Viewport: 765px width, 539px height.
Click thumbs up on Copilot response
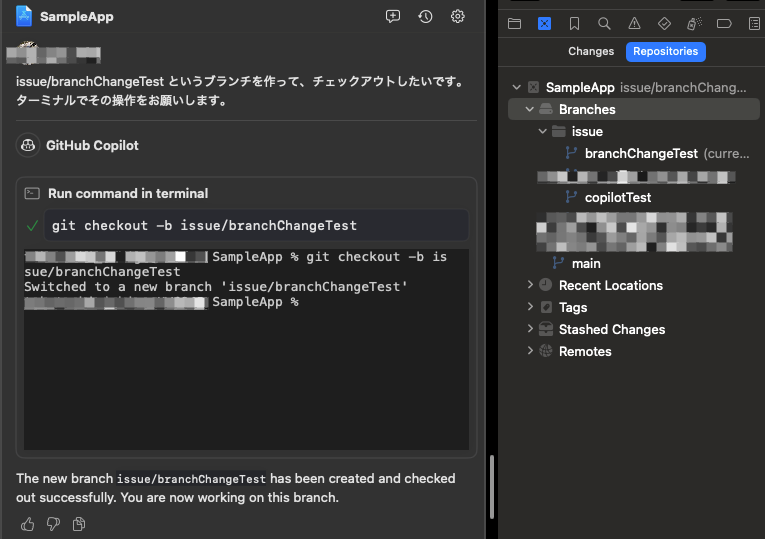click(x=28, y=524)
